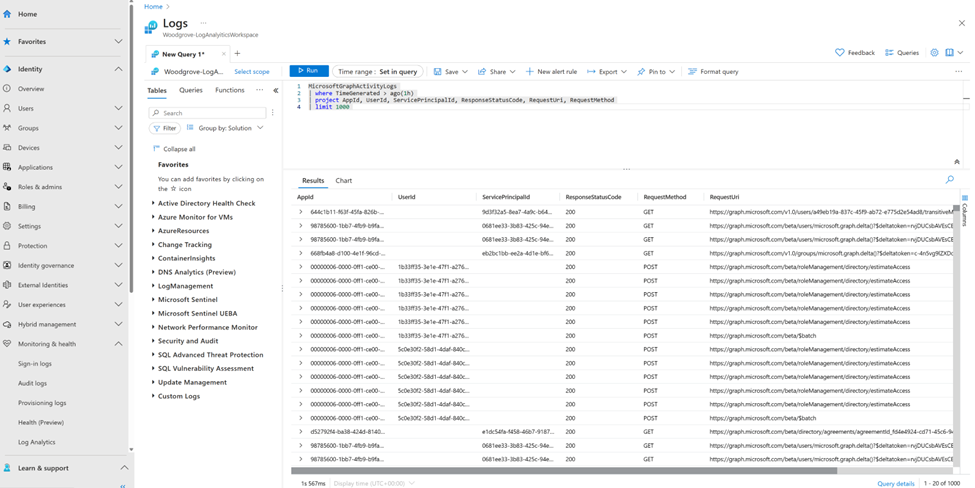Open the Queries panel at top right
The width and height of the screenshot is (975, 488).
click(x=902, y=53)
